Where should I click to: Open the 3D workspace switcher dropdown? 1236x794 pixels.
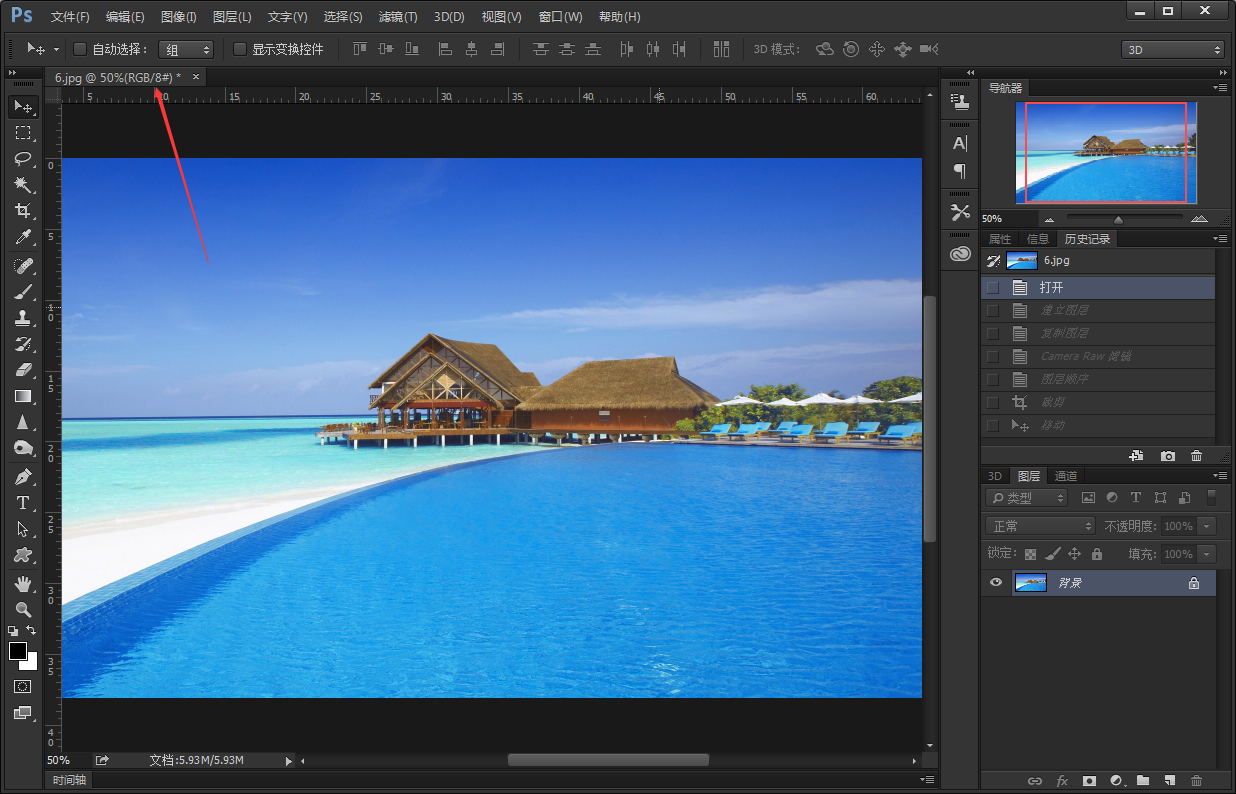pyautogui.click(x=1172, y=50)
